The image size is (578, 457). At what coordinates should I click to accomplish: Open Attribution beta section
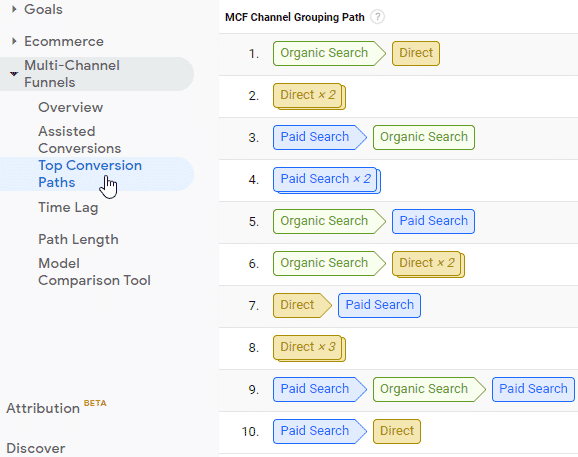click(56, 407)
